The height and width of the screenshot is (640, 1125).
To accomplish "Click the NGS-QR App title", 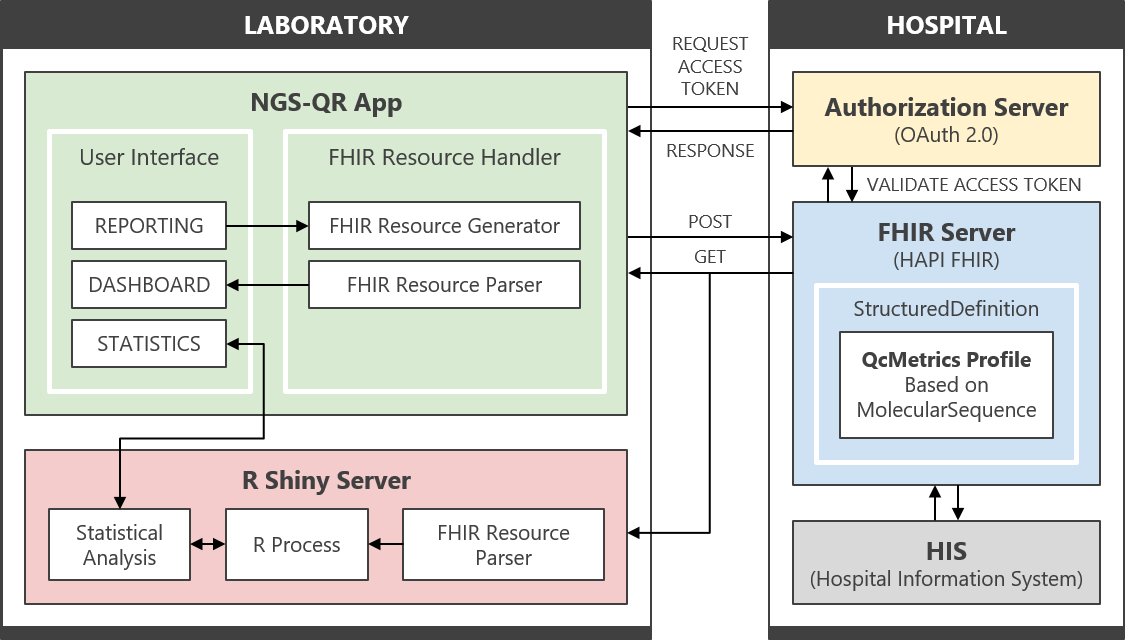I will (x=326, y=102).
